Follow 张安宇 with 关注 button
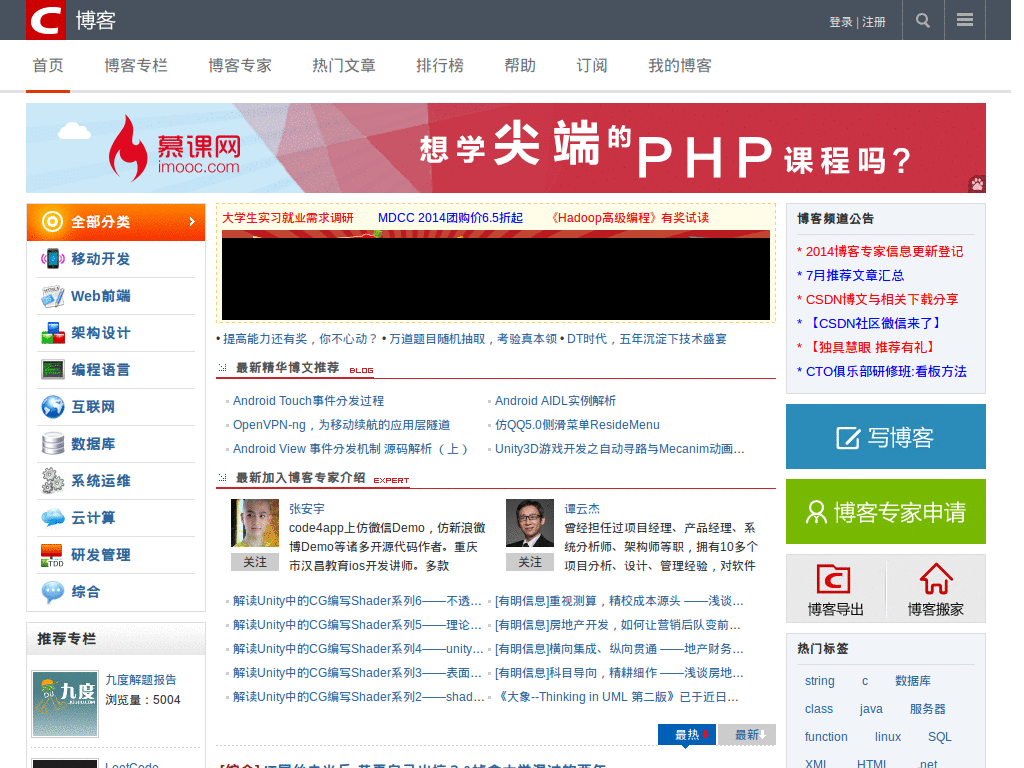Image resolution: width=1024 pixels, height=768 pixels. 255,562
